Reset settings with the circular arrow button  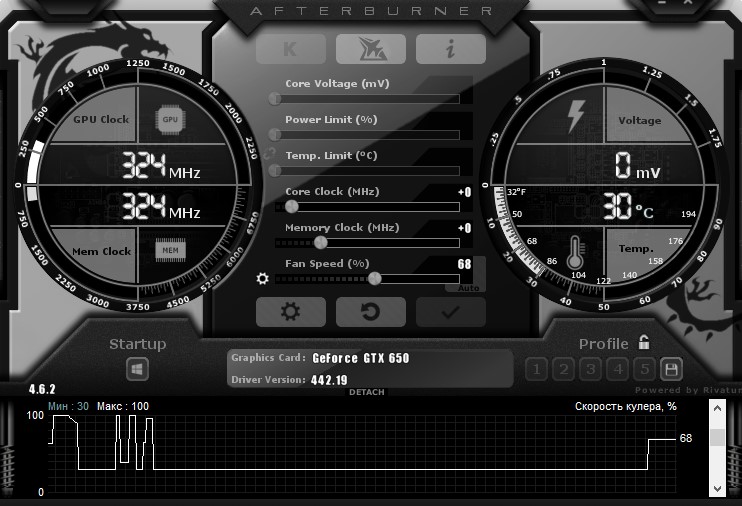point(371,312)
